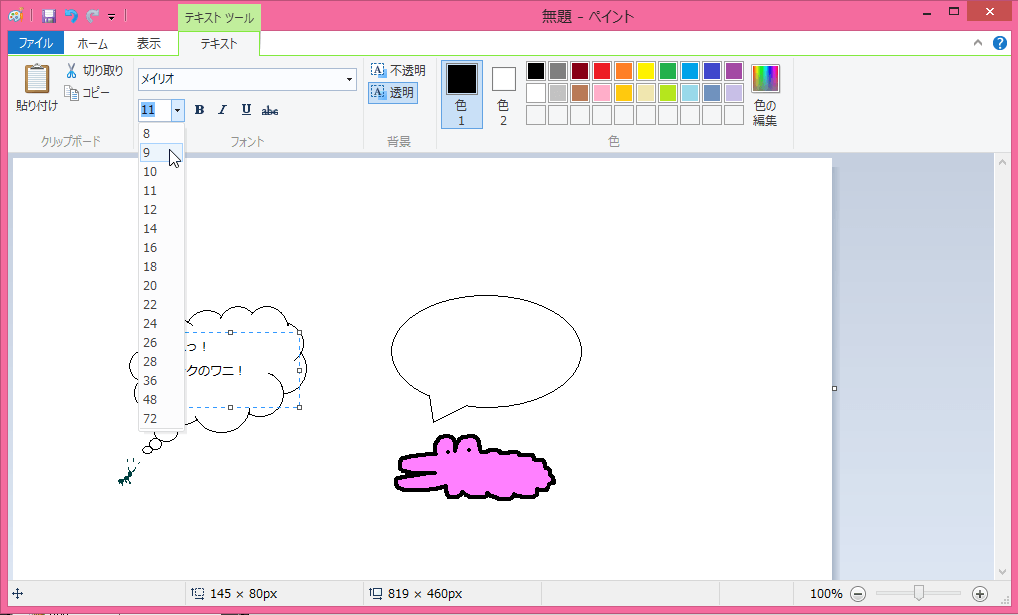Choose font size 24 from list
Image resolution: width=1018 pixels, height=615 pixels.
[x=161, y=323]
